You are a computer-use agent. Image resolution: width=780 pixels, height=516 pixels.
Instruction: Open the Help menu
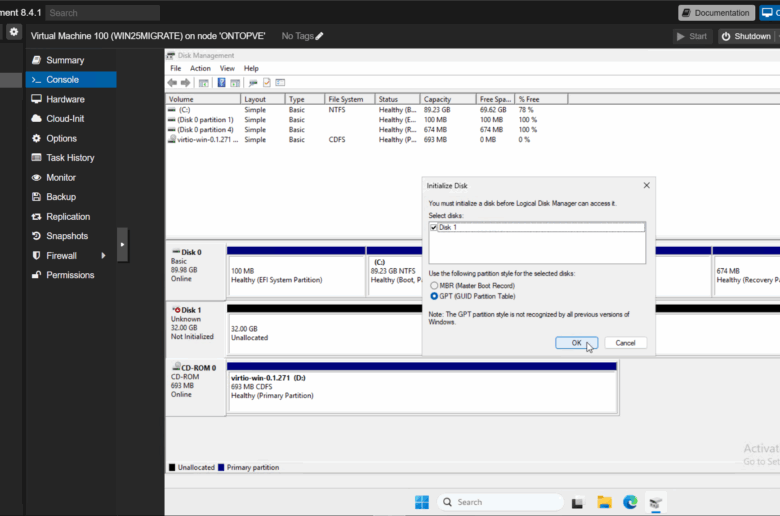(251, 68)
